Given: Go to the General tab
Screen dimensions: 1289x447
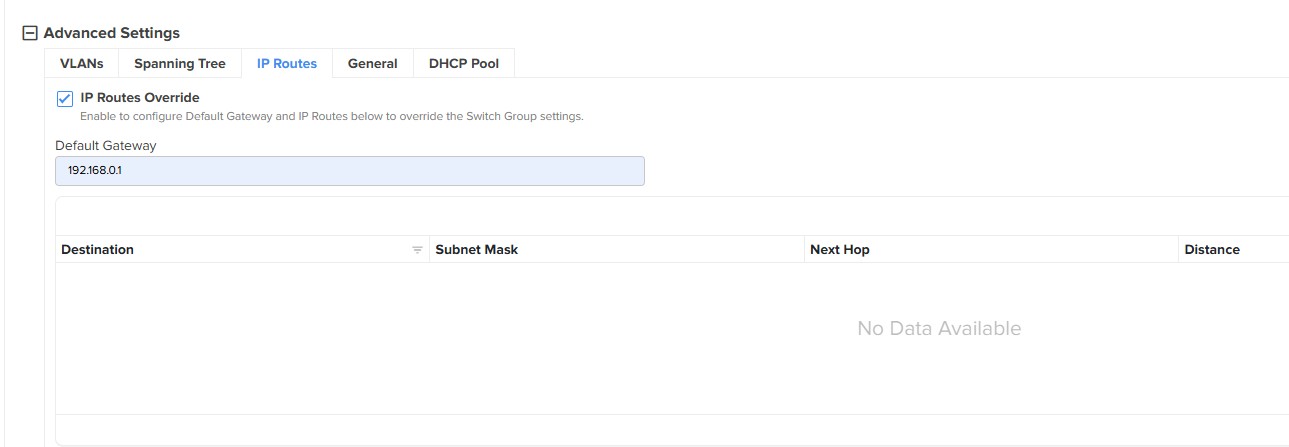Looking at the screenshot, I should click(373, 63).
